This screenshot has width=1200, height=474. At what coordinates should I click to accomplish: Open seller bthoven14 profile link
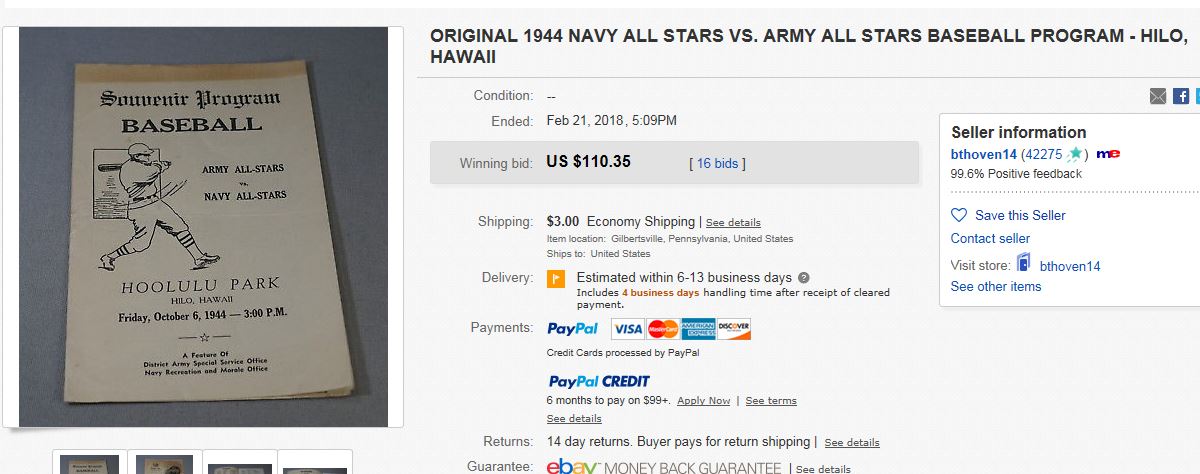983,154
